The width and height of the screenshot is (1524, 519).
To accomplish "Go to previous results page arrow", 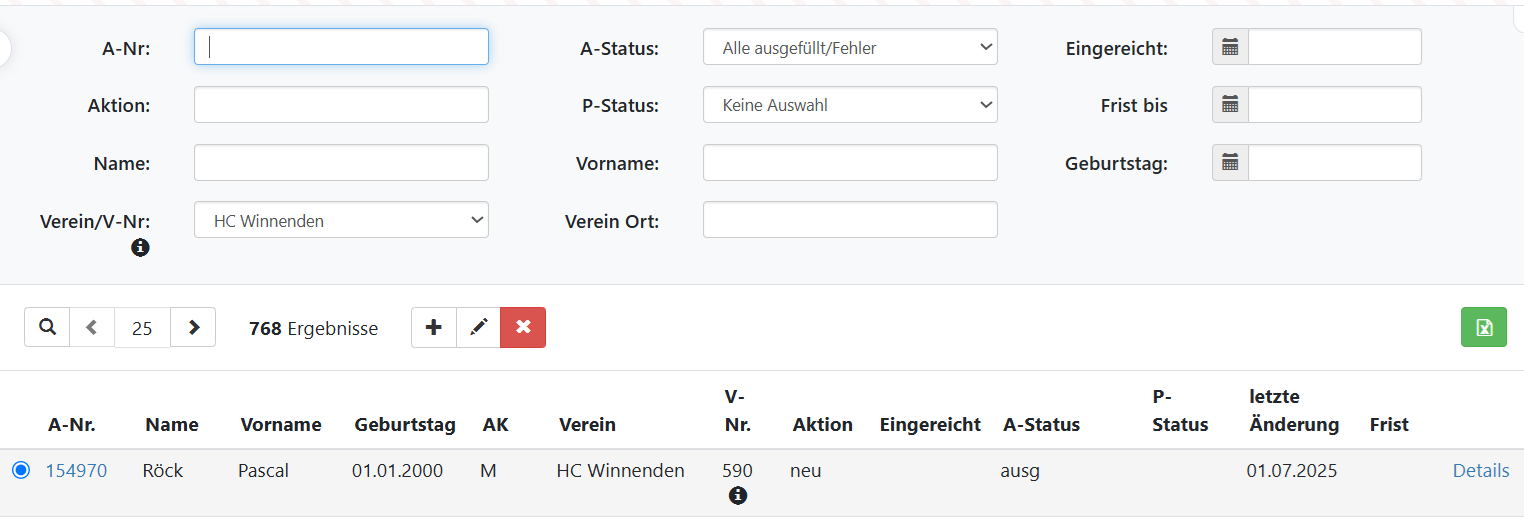I will 92,327.
